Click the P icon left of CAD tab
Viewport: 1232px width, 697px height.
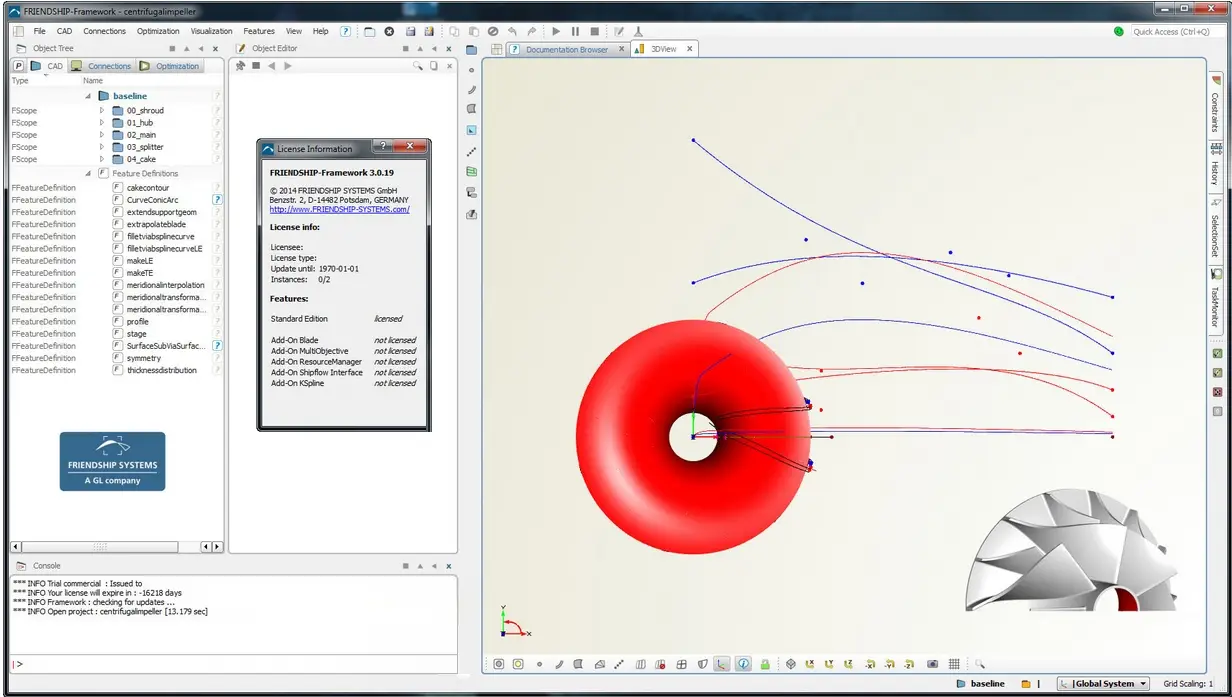click(x=18, y=66)
